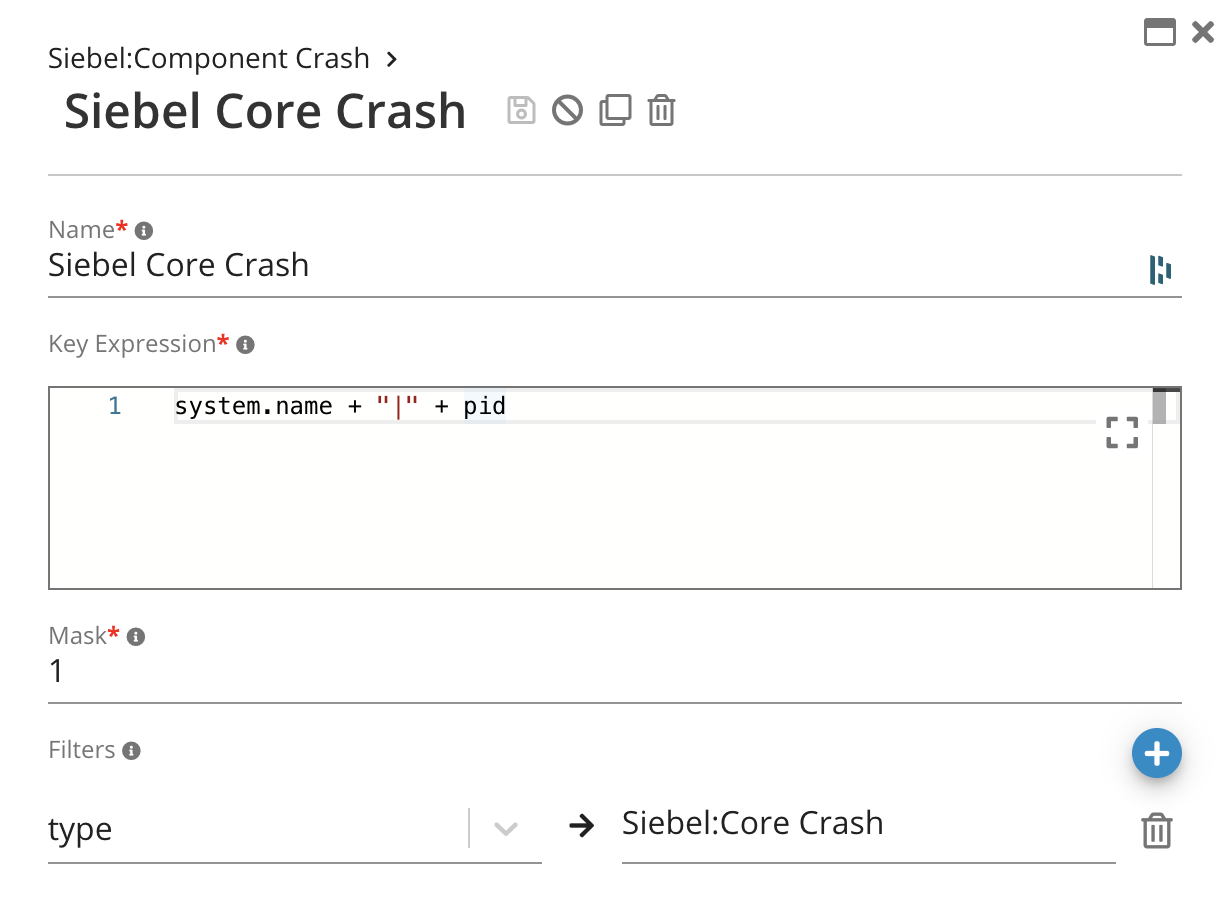
Task: Close the panel with the X icon
Action: tap(1203, 32)
